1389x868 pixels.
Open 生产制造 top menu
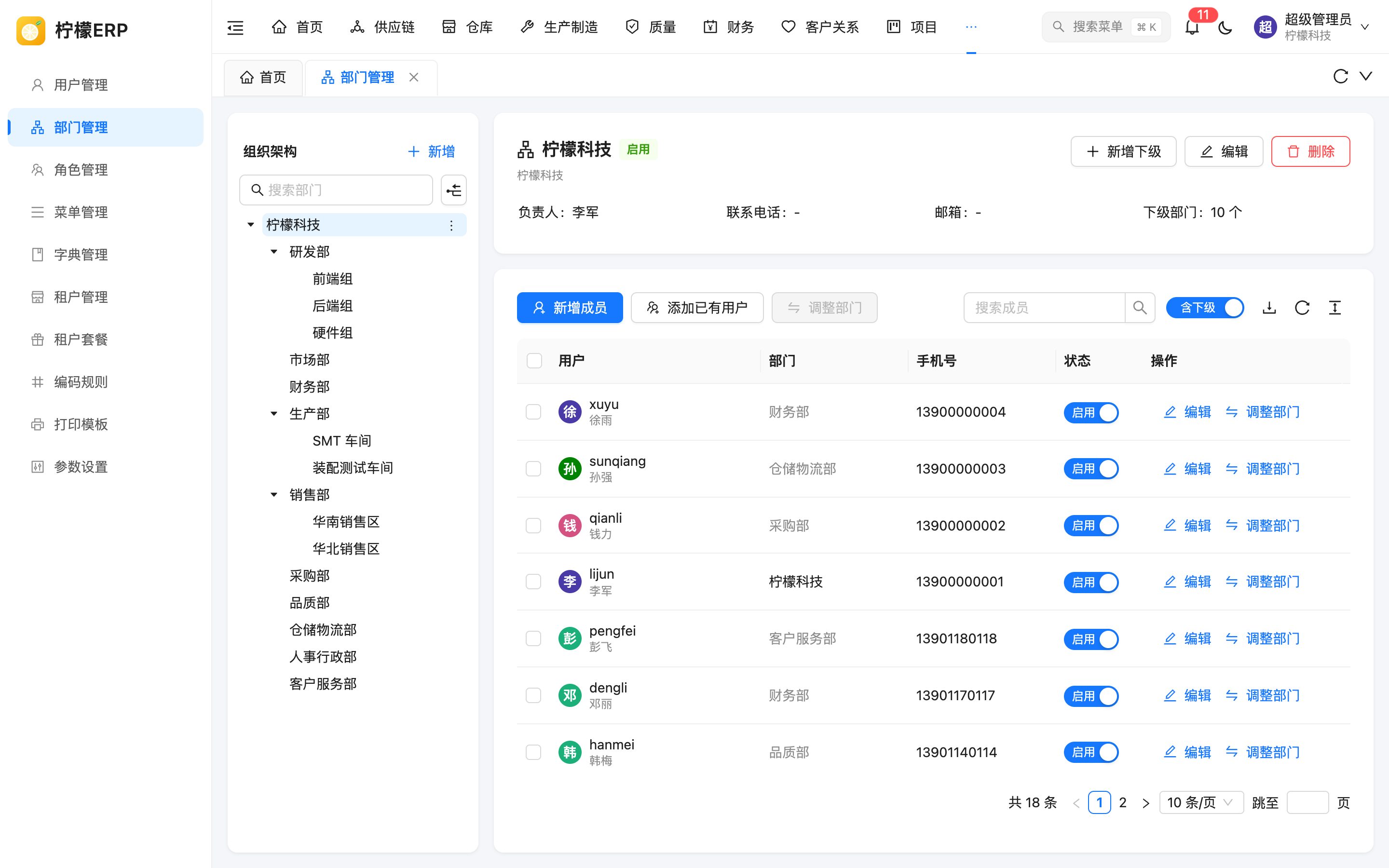559,27
